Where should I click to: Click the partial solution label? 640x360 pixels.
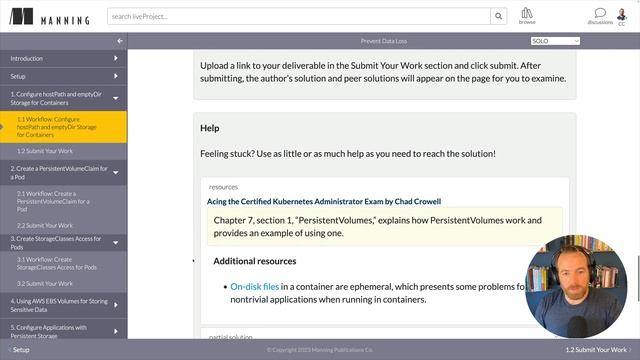[x=231, y=337]
